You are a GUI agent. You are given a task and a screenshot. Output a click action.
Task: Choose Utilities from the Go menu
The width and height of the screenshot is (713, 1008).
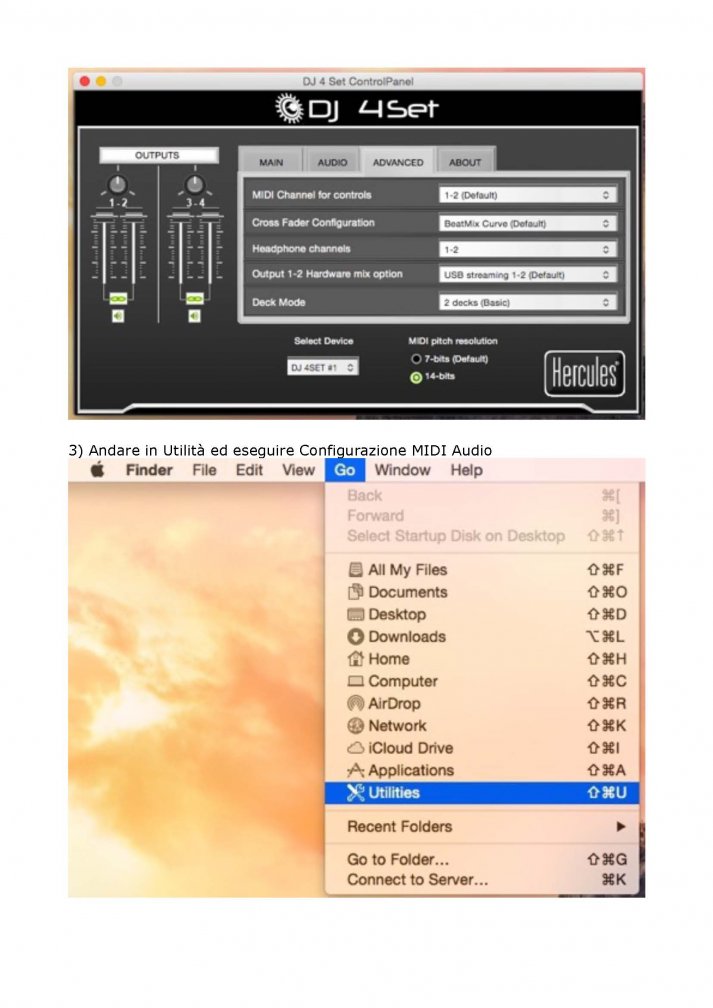tap(482, 793)
